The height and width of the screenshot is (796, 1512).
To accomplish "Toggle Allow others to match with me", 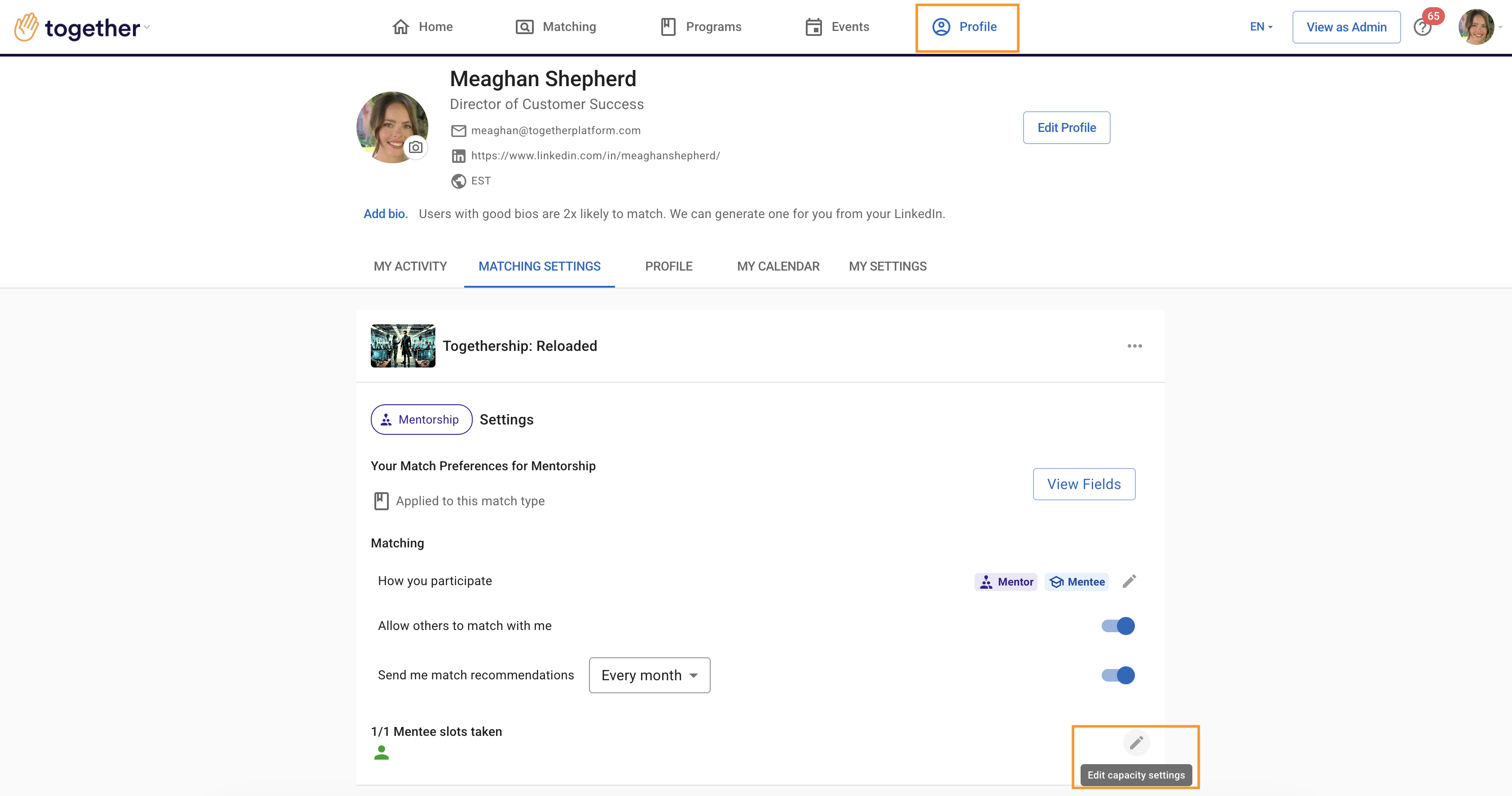I will (x=1117, y=626).
